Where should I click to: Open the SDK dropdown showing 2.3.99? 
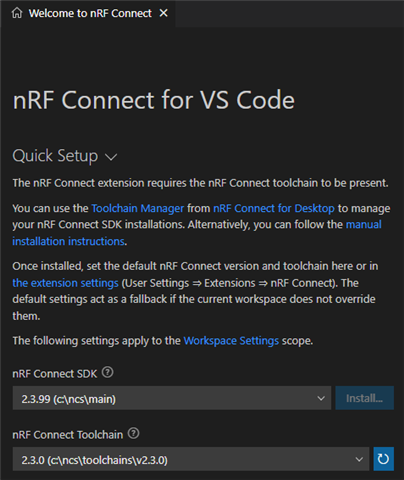point(172,398)
